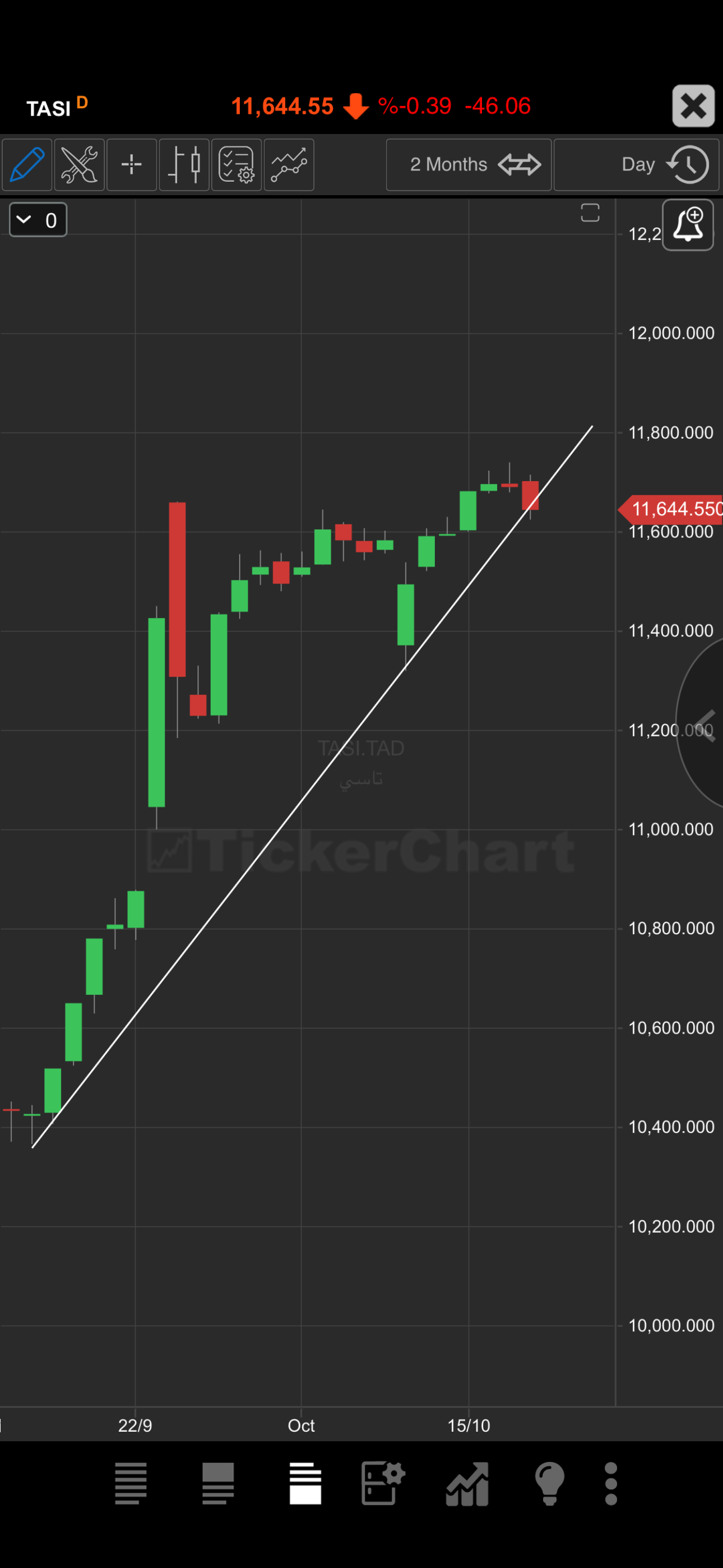Change the candlestick chart type
723x1568 pixels.
click(184, 164)
